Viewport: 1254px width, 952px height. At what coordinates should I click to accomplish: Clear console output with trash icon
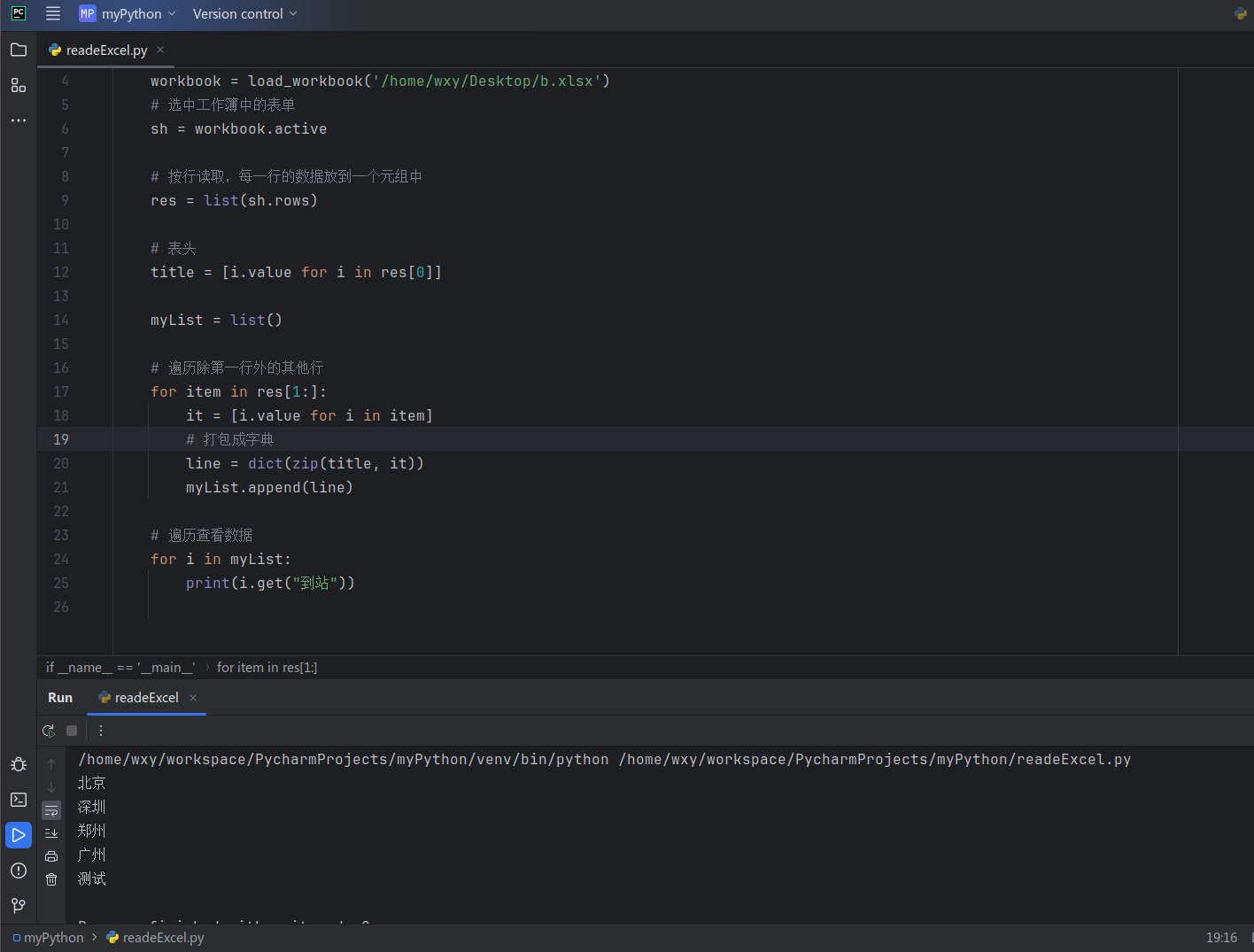pyautogui.click(x=51, y=879)
